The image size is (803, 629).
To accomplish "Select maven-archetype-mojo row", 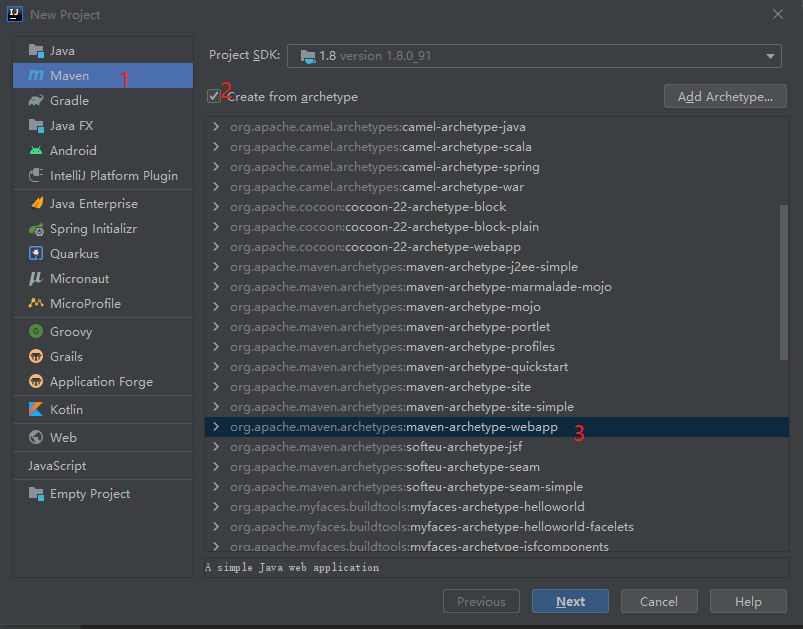I will tap(496, 306).
